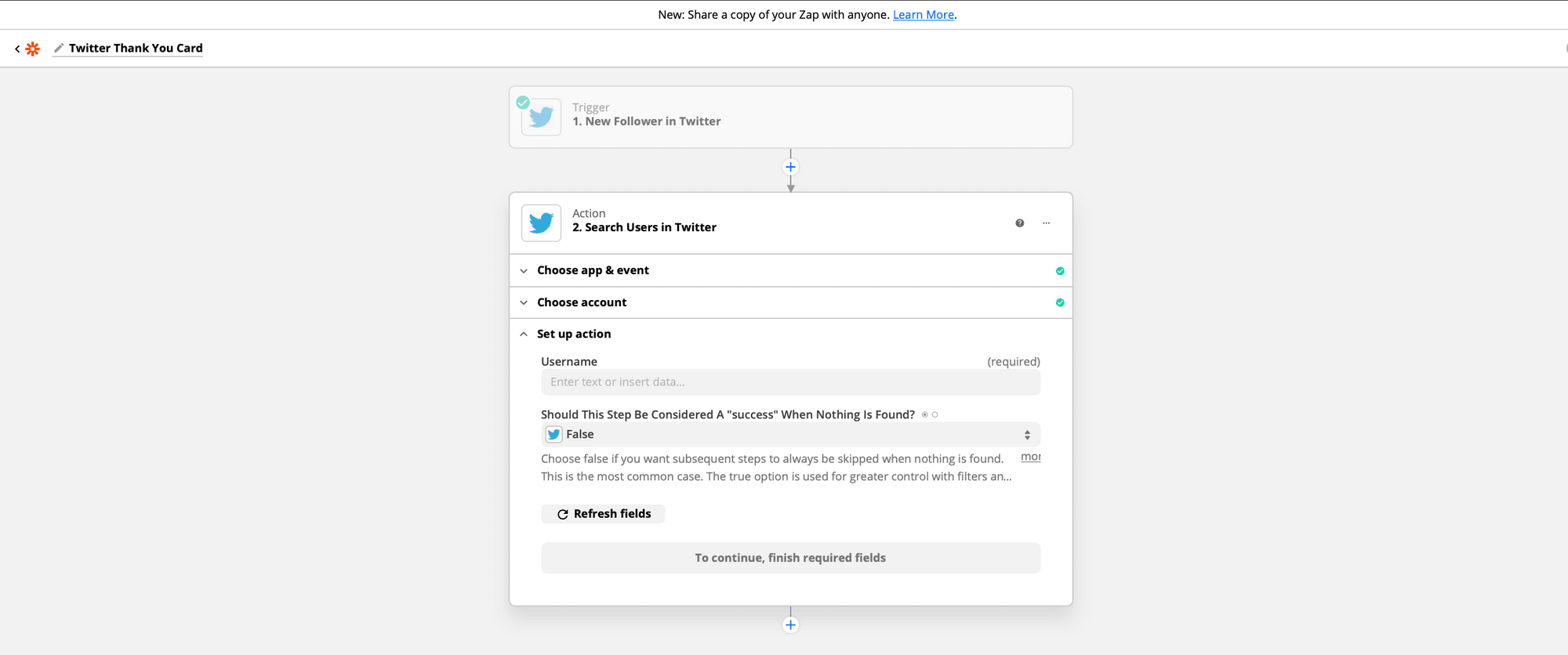Click the 'To continue, finish required fields' button
This screenshot has width=1568, height=655.
790,558
